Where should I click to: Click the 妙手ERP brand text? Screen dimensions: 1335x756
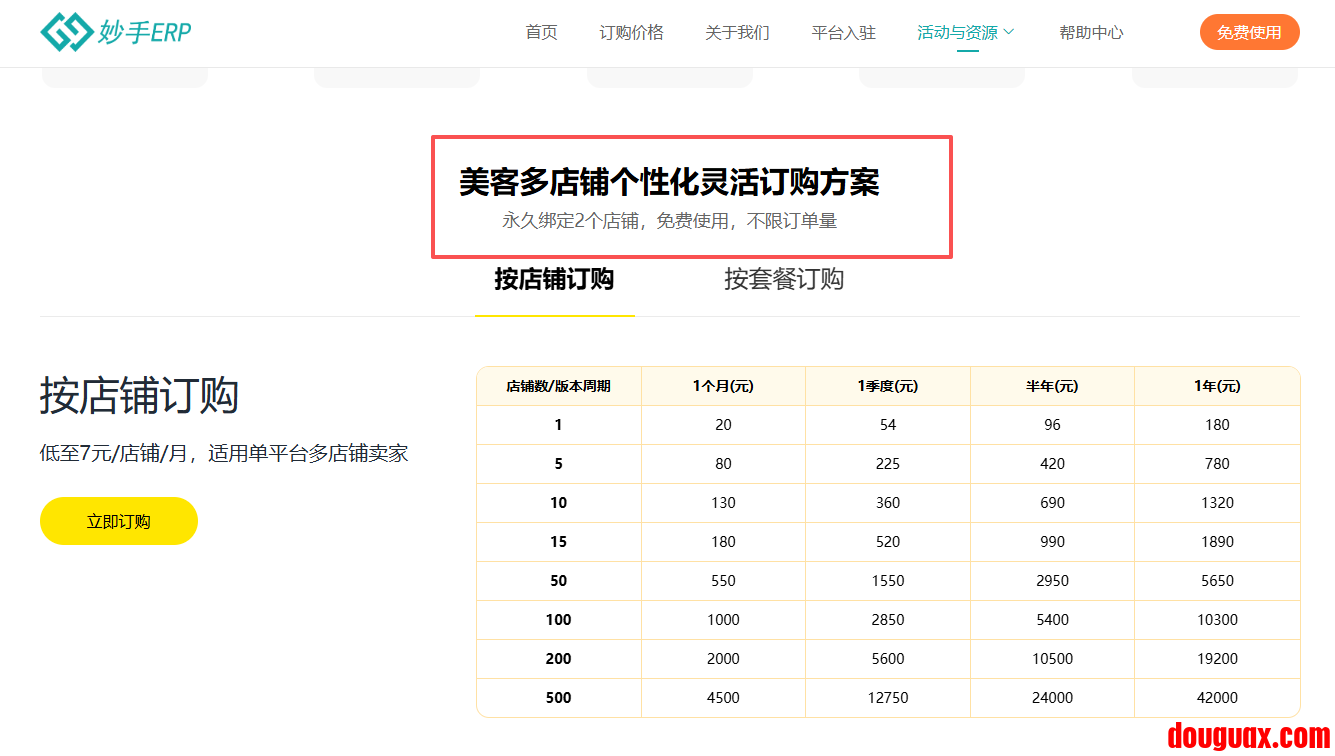[x=145, y=33]
